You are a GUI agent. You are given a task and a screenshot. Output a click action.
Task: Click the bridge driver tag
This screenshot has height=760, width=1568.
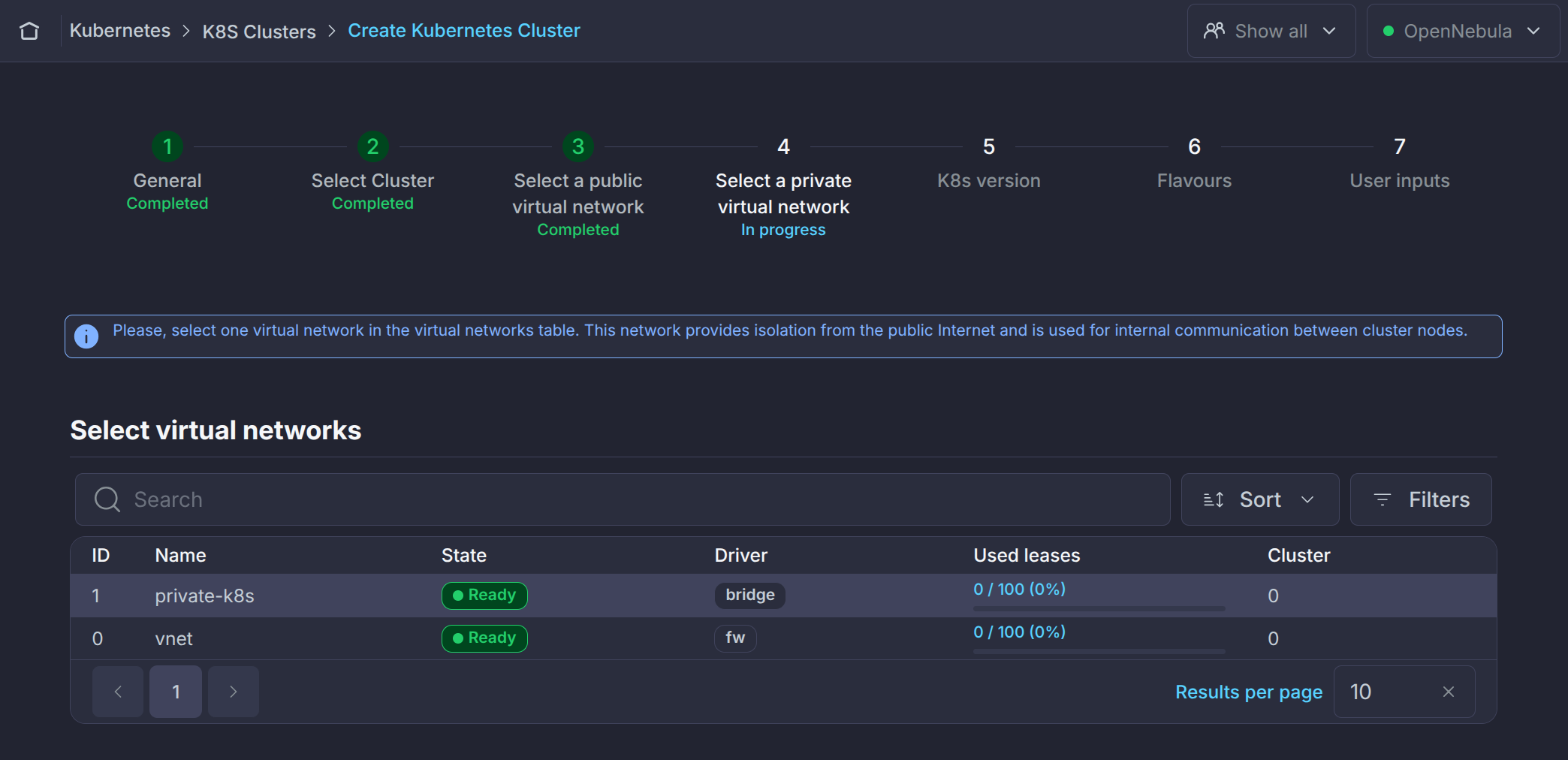(x=750, y=596)
